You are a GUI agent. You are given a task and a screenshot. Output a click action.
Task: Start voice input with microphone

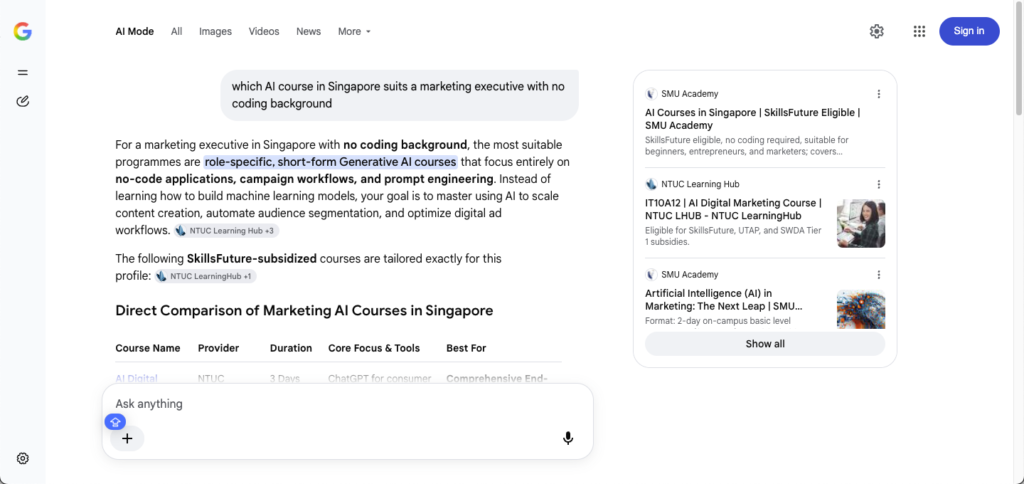click(568, 438)
